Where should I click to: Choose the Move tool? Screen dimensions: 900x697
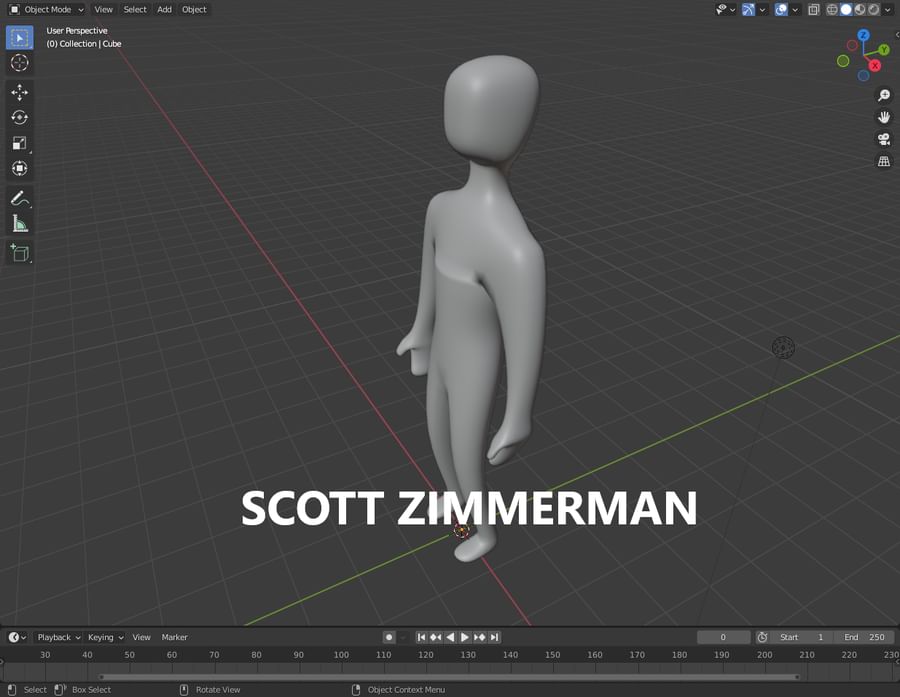[x=20, y=92]
